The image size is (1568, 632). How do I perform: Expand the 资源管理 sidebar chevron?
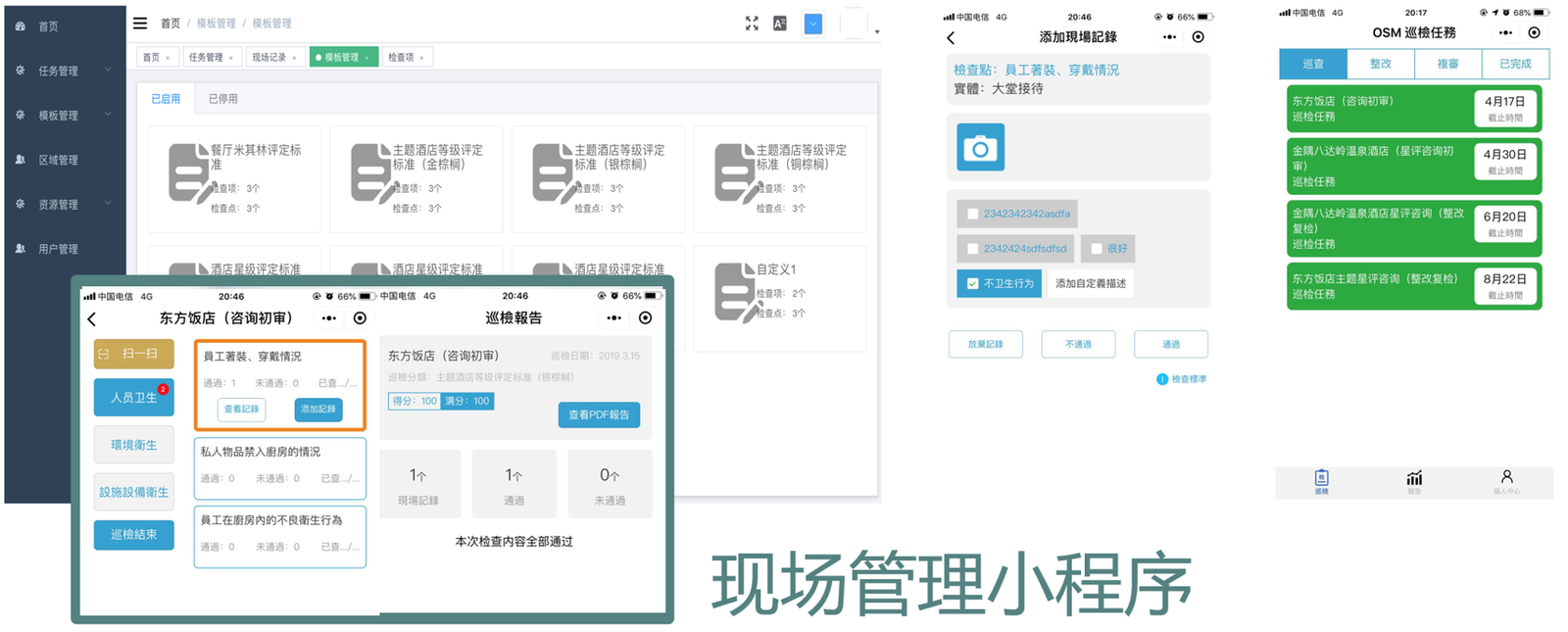[108, 203]
